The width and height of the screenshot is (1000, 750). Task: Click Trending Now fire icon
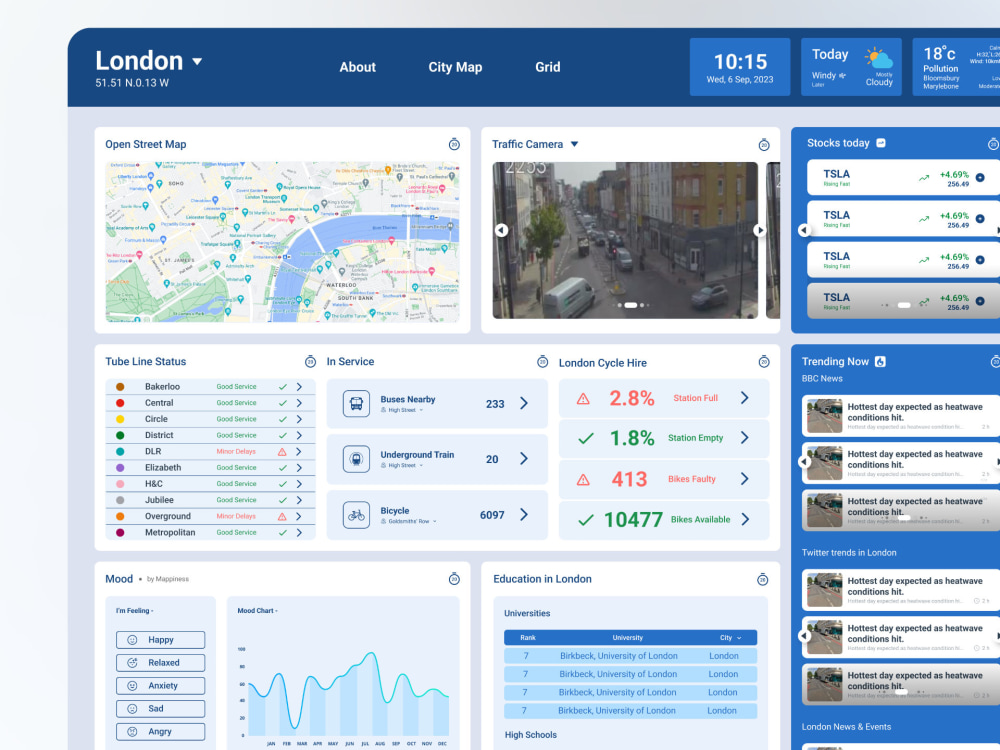[880, 362]
